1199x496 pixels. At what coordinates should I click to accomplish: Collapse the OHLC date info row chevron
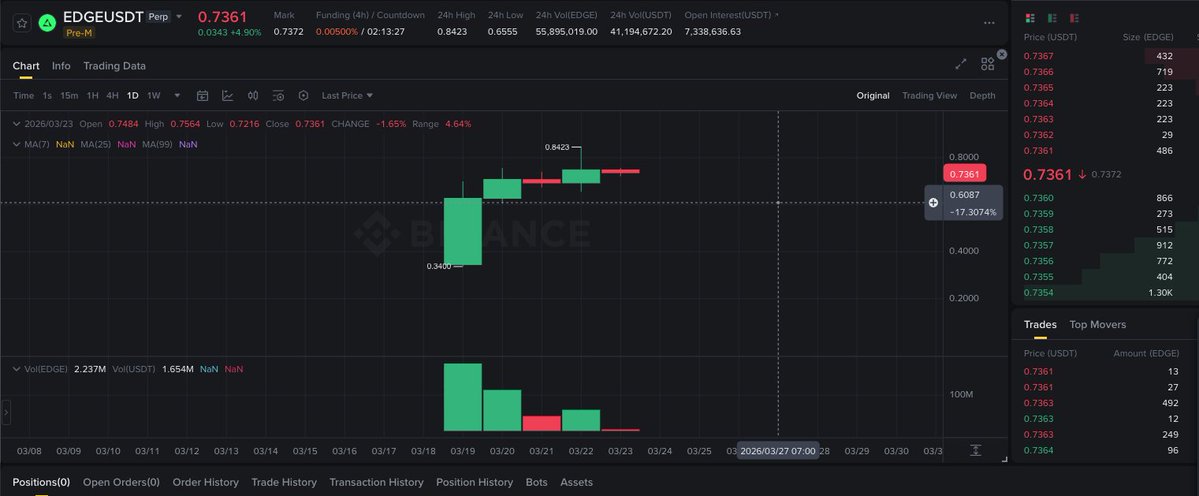pyautogui.click(x=17, y=124)
